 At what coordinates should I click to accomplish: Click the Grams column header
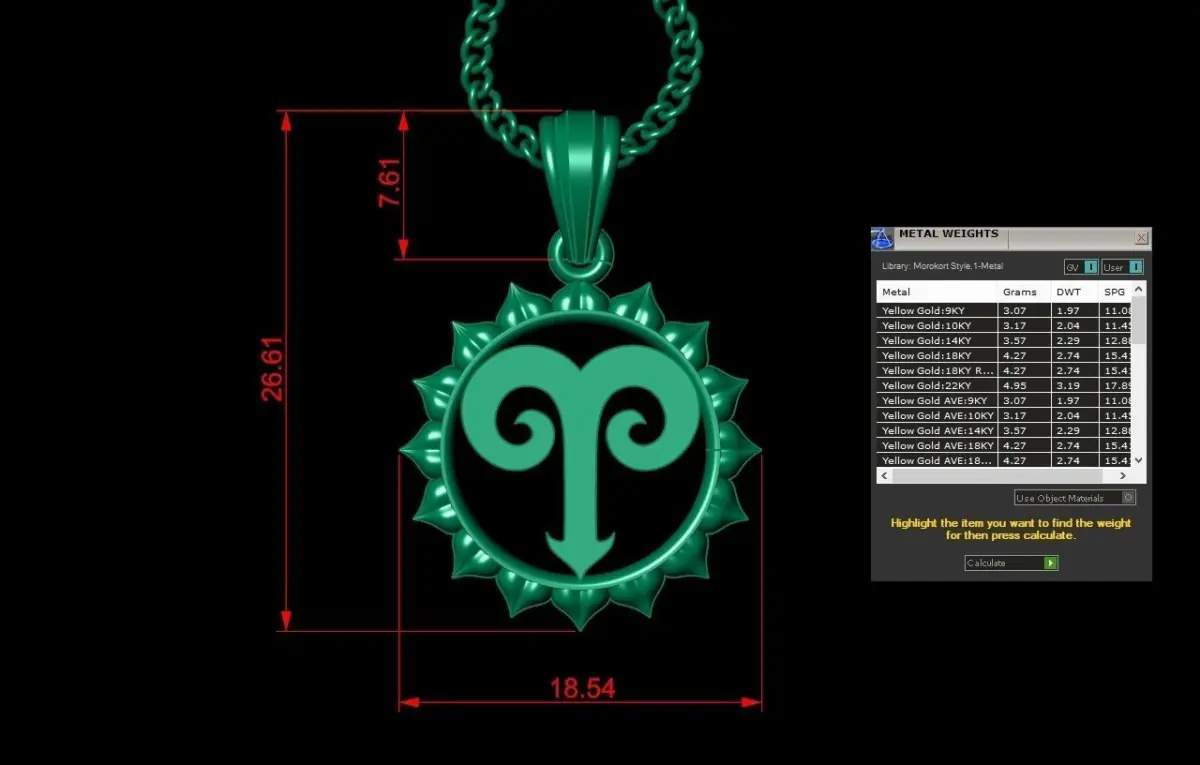click(1024, 292)
